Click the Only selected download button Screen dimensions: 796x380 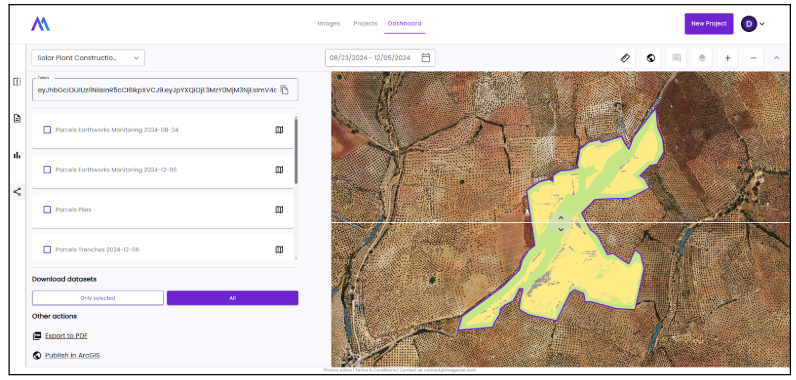[x=97, y=298]
